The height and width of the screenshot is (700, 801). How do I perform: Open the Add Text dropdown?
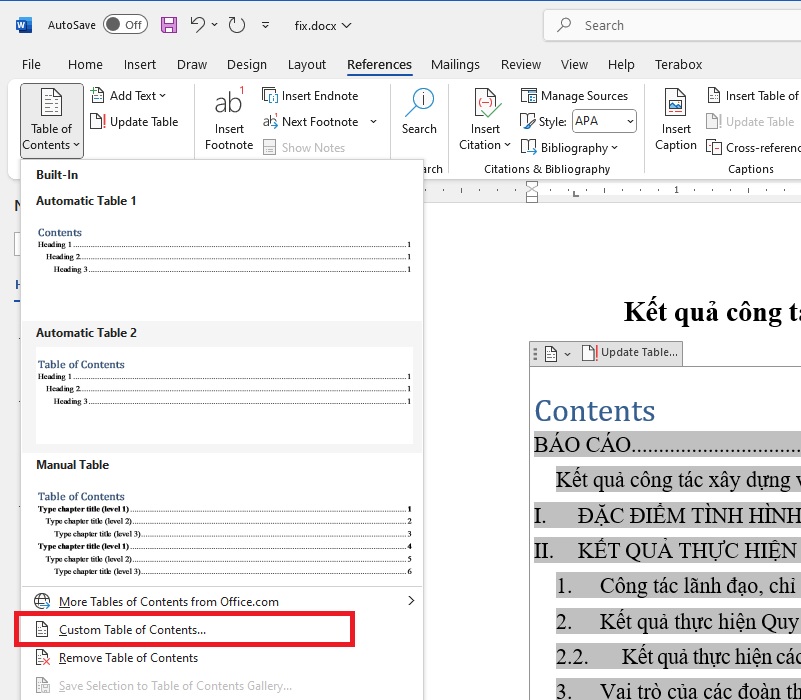point(128,96)
